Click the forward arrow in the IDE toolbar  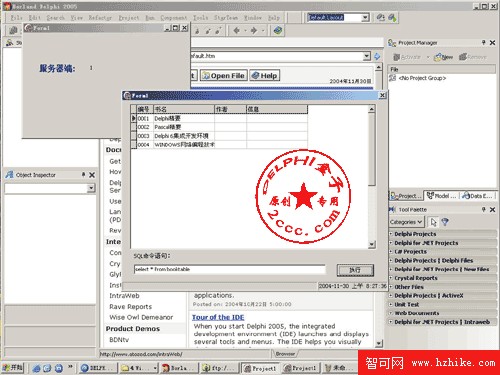coord(254,31)
